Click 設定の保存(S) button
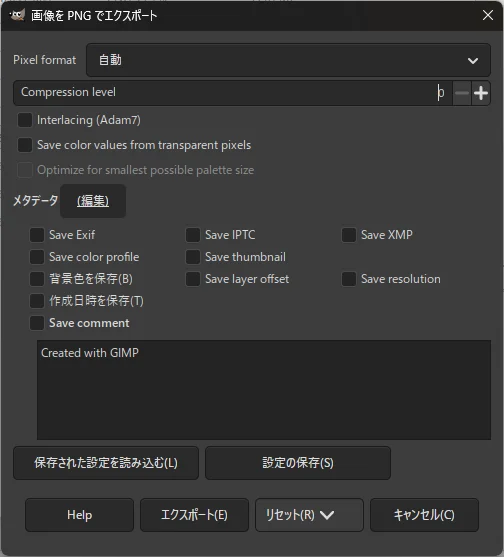The height and width of the screenshot is (557, 504). pos(298,463)
